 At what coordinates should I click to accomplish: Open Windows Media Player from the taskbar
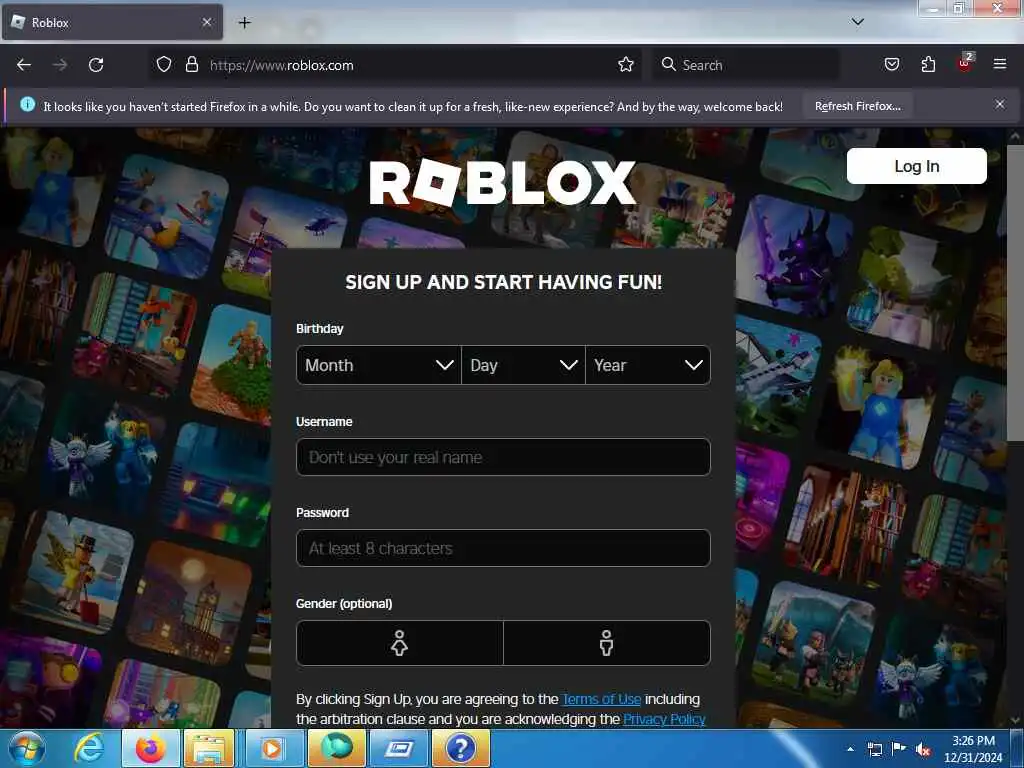click(x=272, y=748)
